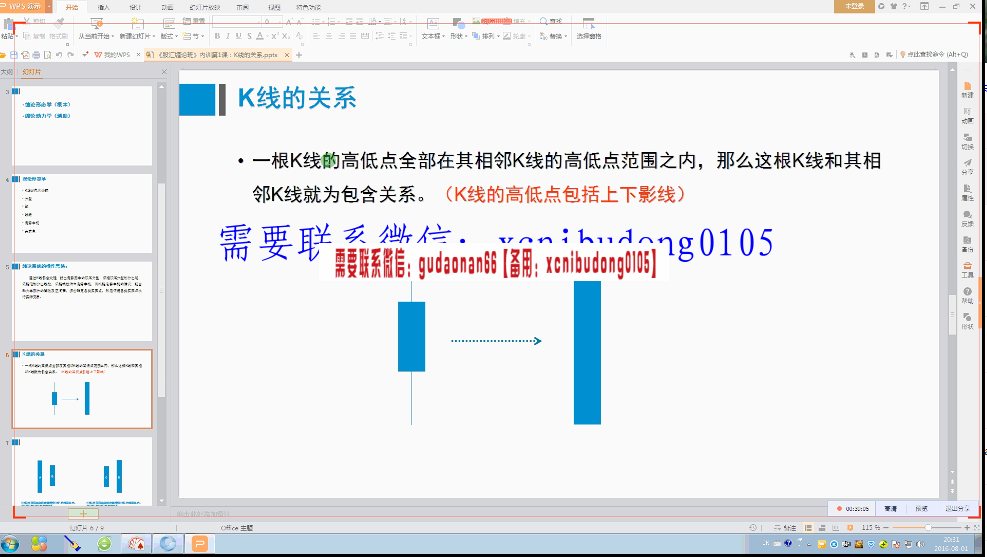Close the slide thumbnail panel

(164, 72)
